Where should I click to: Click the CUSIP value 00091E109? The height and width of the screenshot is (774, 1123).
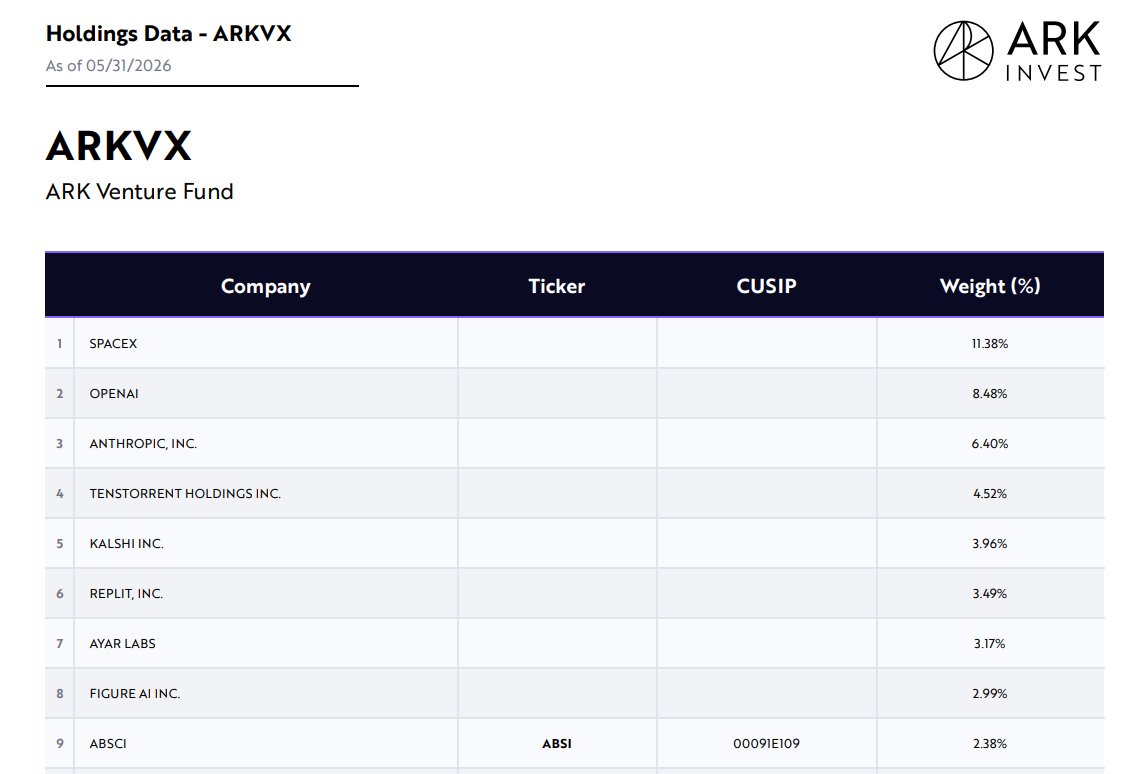pyautogui.click(x=766, y=744)
